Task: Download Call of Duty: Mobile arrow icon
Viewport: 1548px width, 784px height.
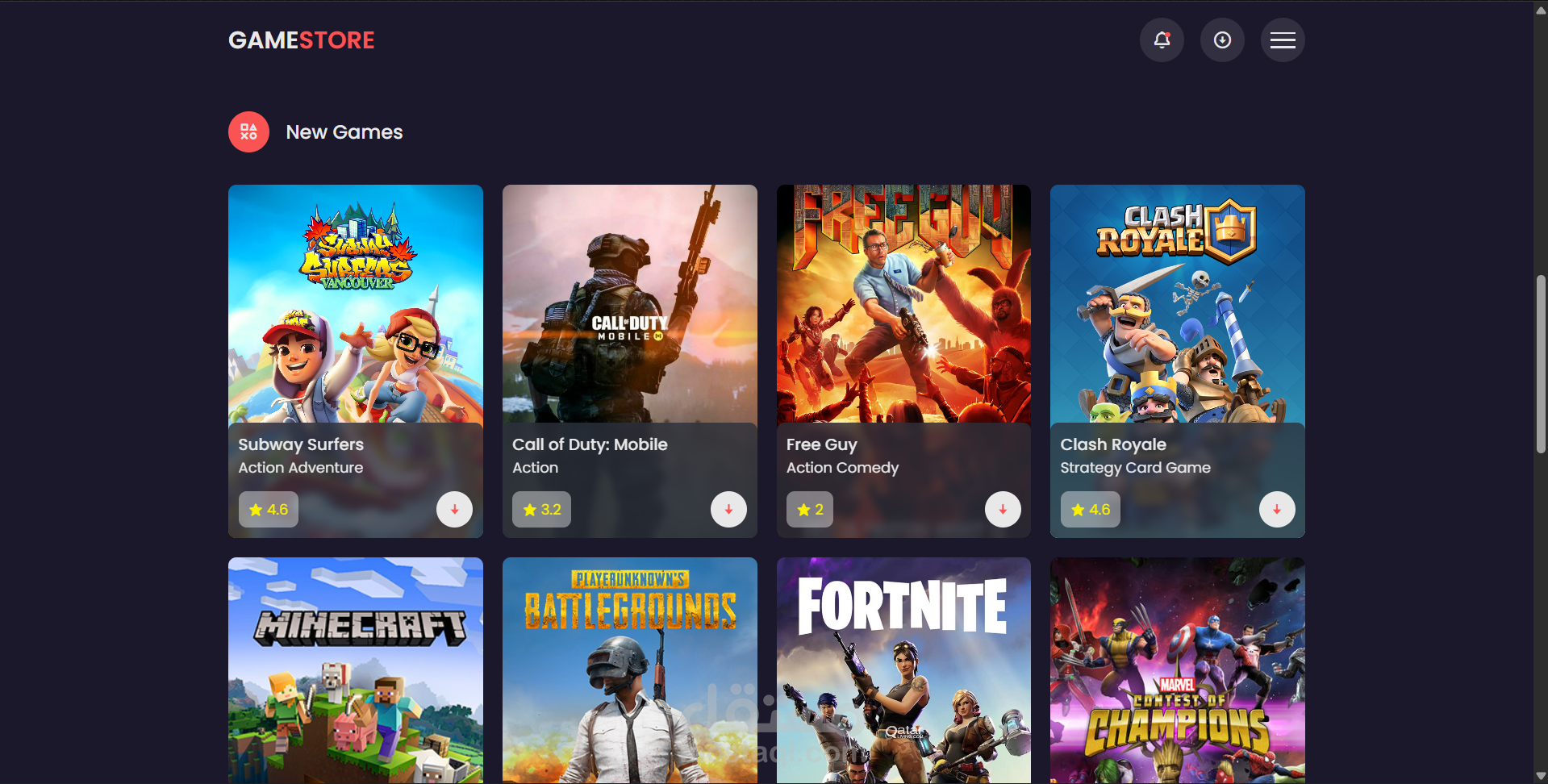Action: coord(728,510)
